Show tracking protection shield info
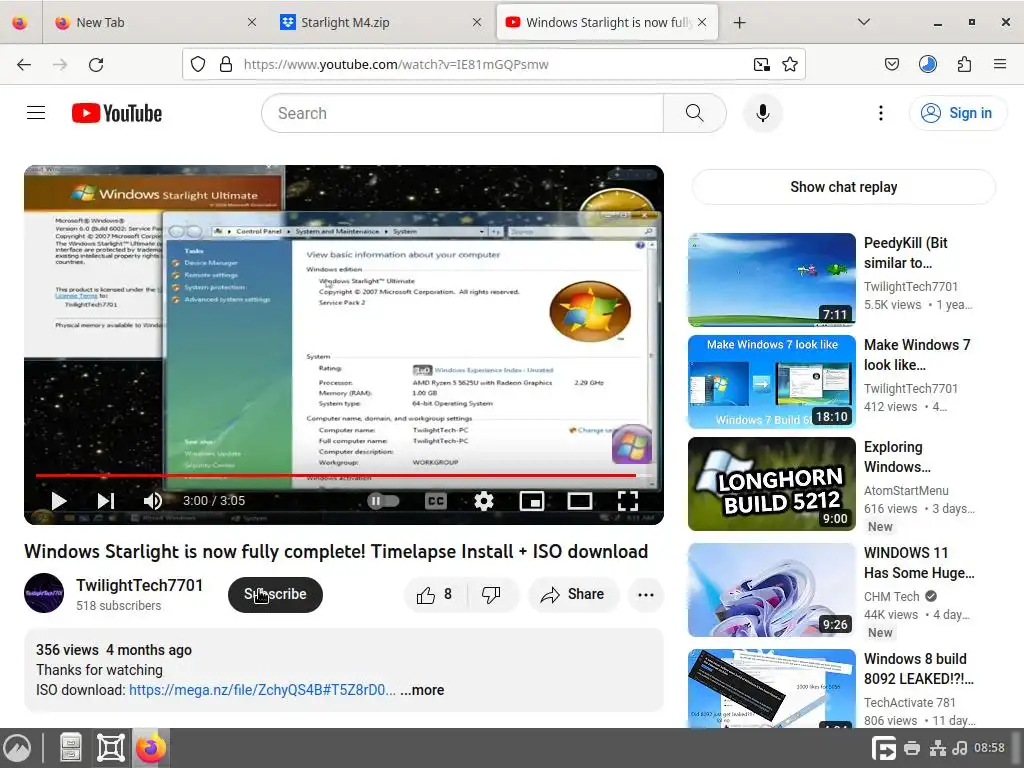Image resolution: width=1024 pixels, height=768 pixels. 198,64
